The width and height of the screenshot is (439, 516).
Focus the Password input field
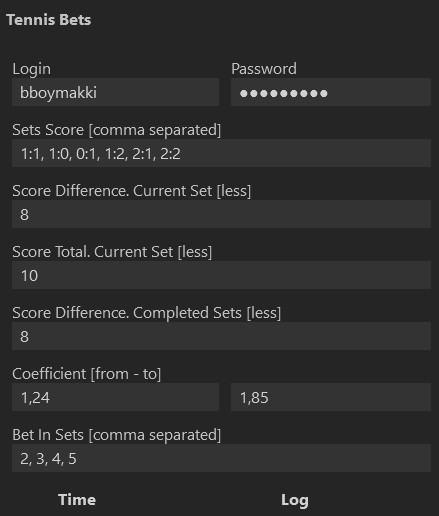[x=331, y=92]
